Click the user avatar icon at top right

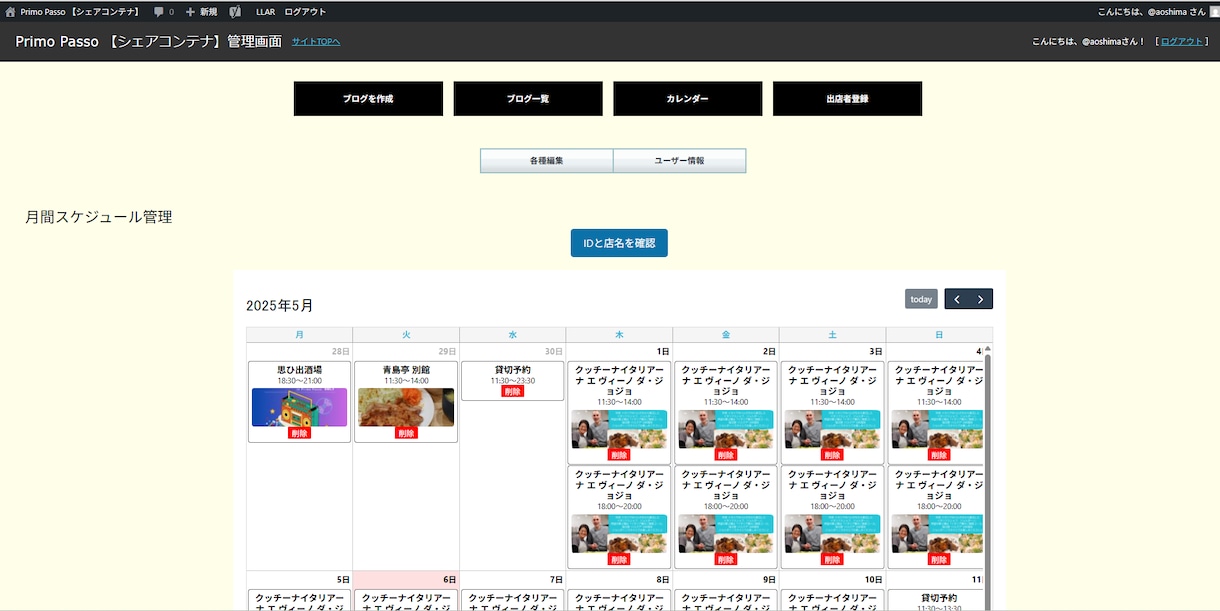pos(1214,12)
